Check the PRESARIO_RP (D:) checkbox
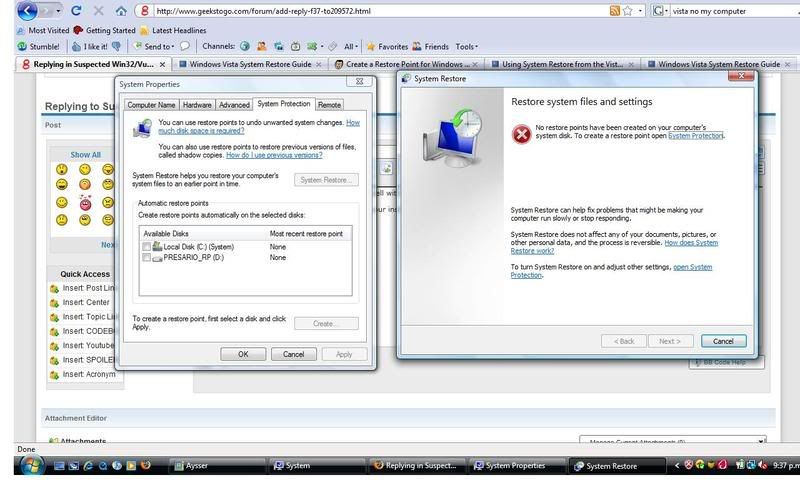 pyautogui.click(x=146, y=258)
